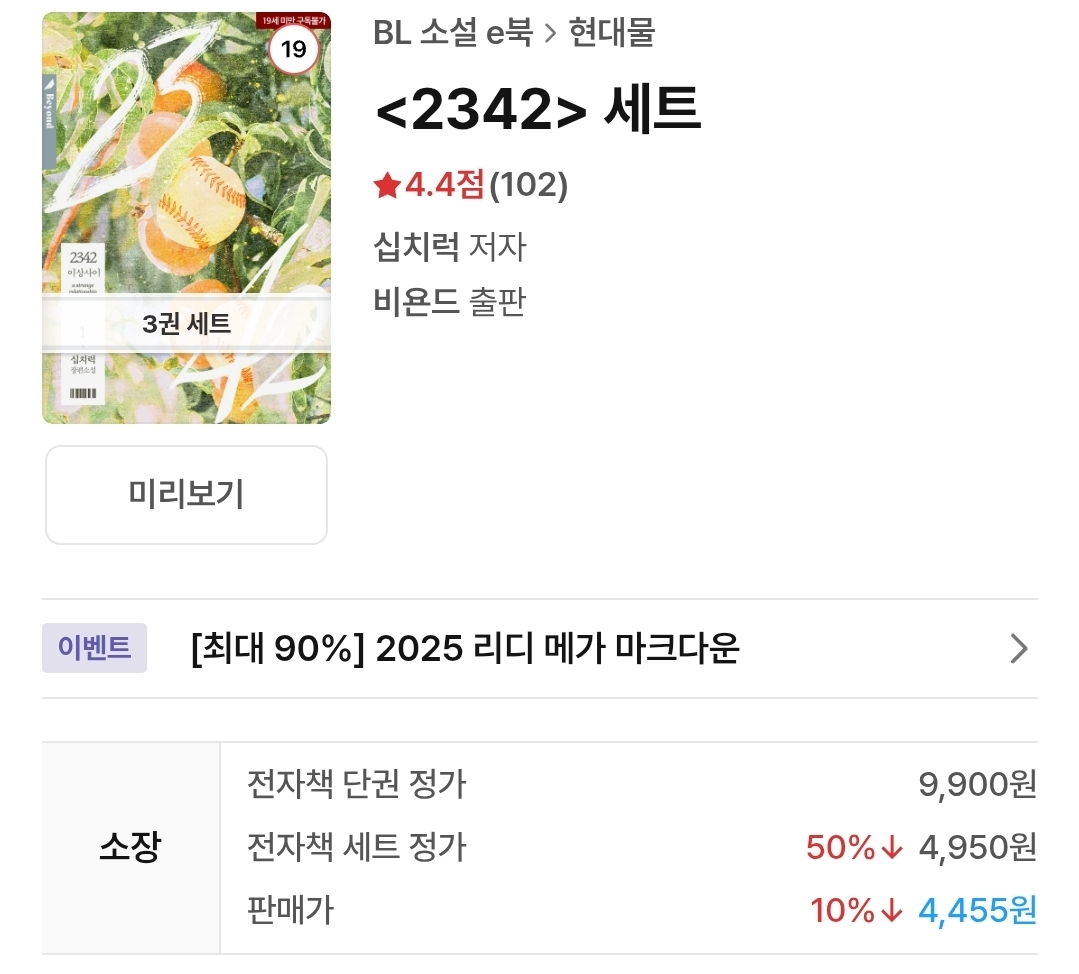
Task: Select the 소장 purchase option tab
Action: pyautogui.click(x=130, y=847)
